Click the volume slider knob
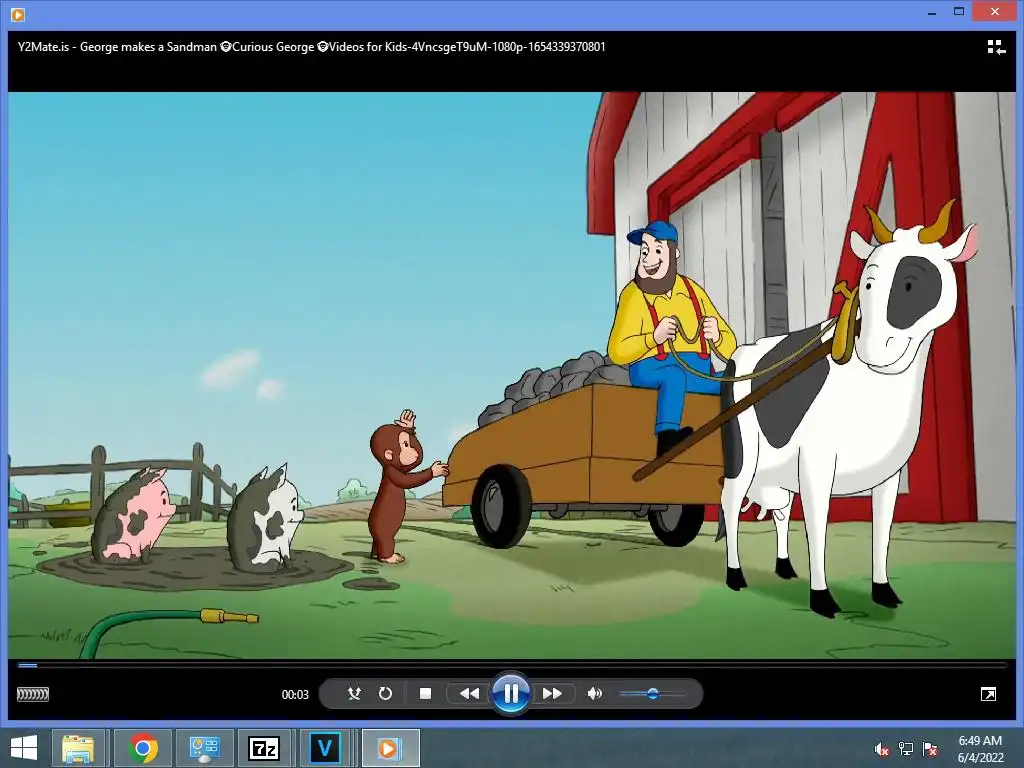Image resolution: width=1024 pixels, height=768 pixels. [x=652, y=694]
